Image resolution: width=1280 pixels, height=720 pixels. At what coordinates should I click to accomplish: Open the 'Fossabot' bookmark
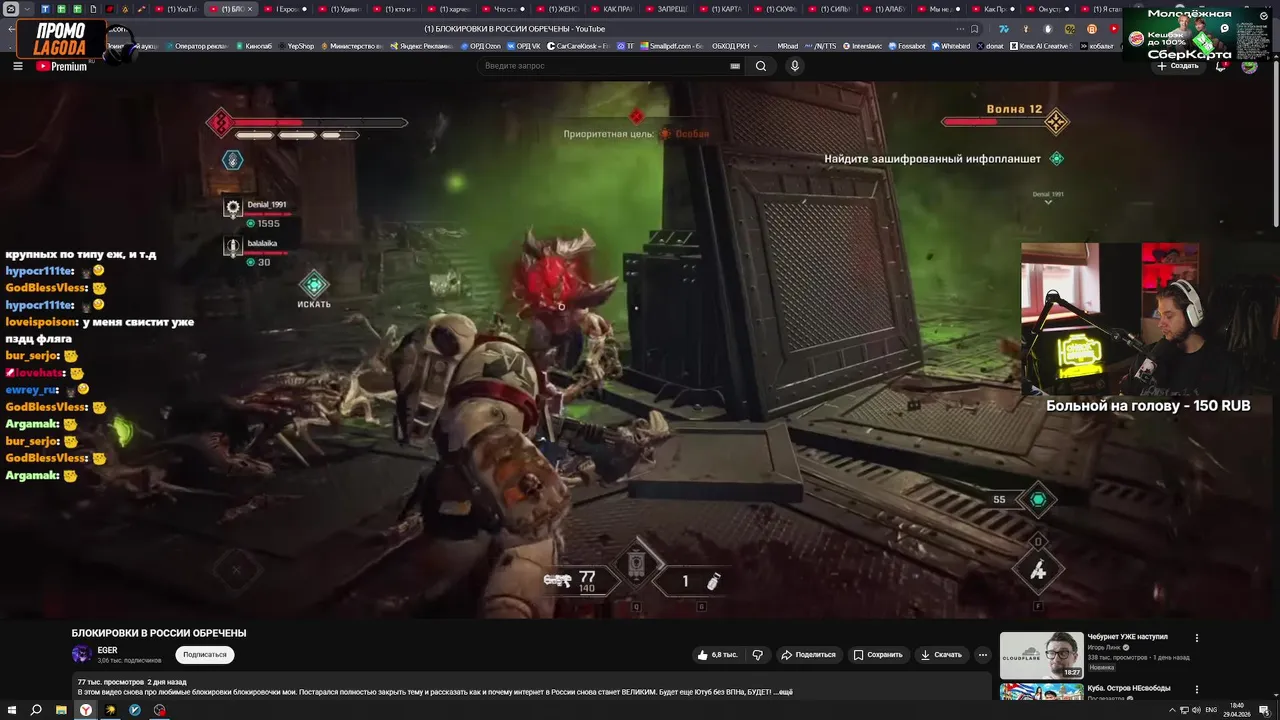(x=907, y=46)
